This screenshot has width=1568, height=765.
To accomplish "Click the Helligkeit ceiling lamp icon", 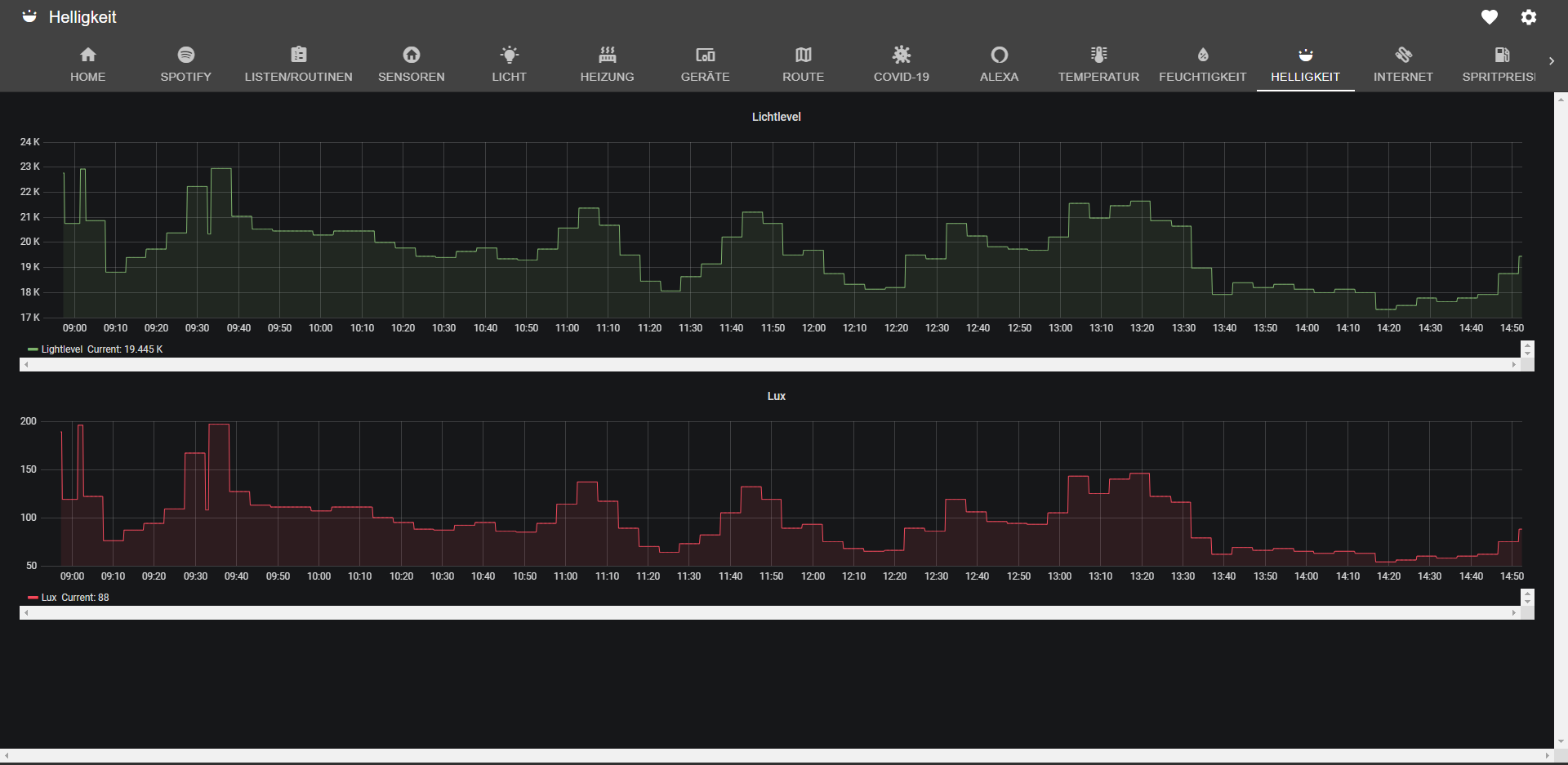I will tap(1306, 55).
